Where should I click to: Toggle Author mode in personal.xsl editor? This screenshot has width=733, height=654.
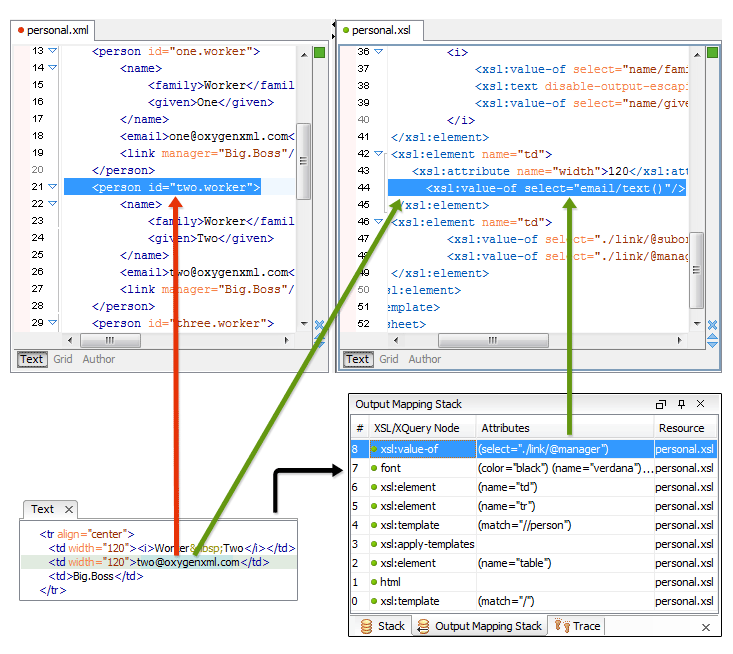[425, 359]
